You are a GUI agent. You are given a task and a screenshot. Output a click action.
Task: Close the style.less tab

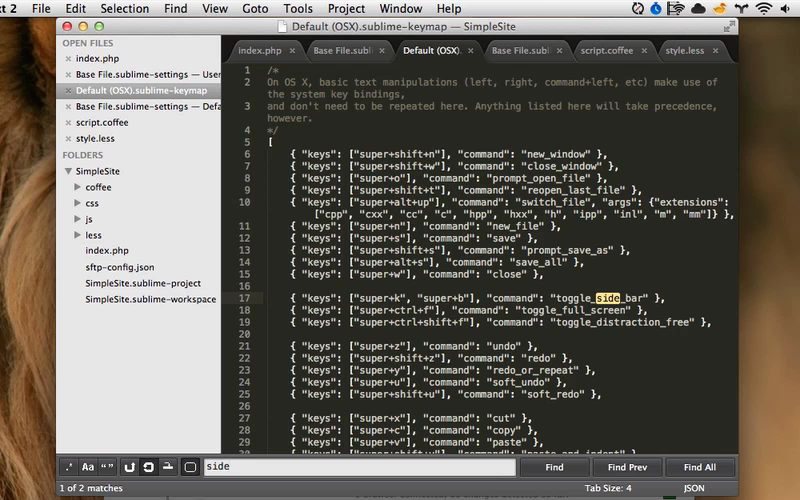[715, 51]
